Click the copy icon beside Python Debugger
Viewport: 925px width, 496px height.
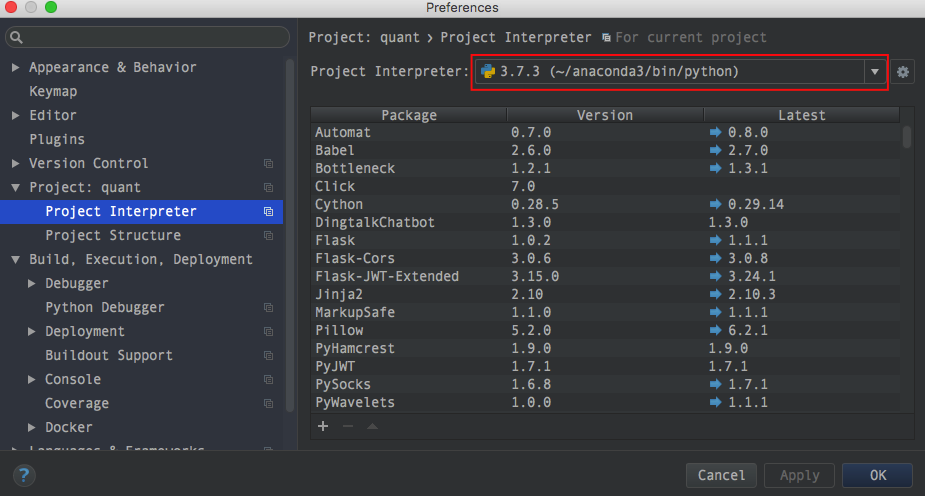pos(268,308)
